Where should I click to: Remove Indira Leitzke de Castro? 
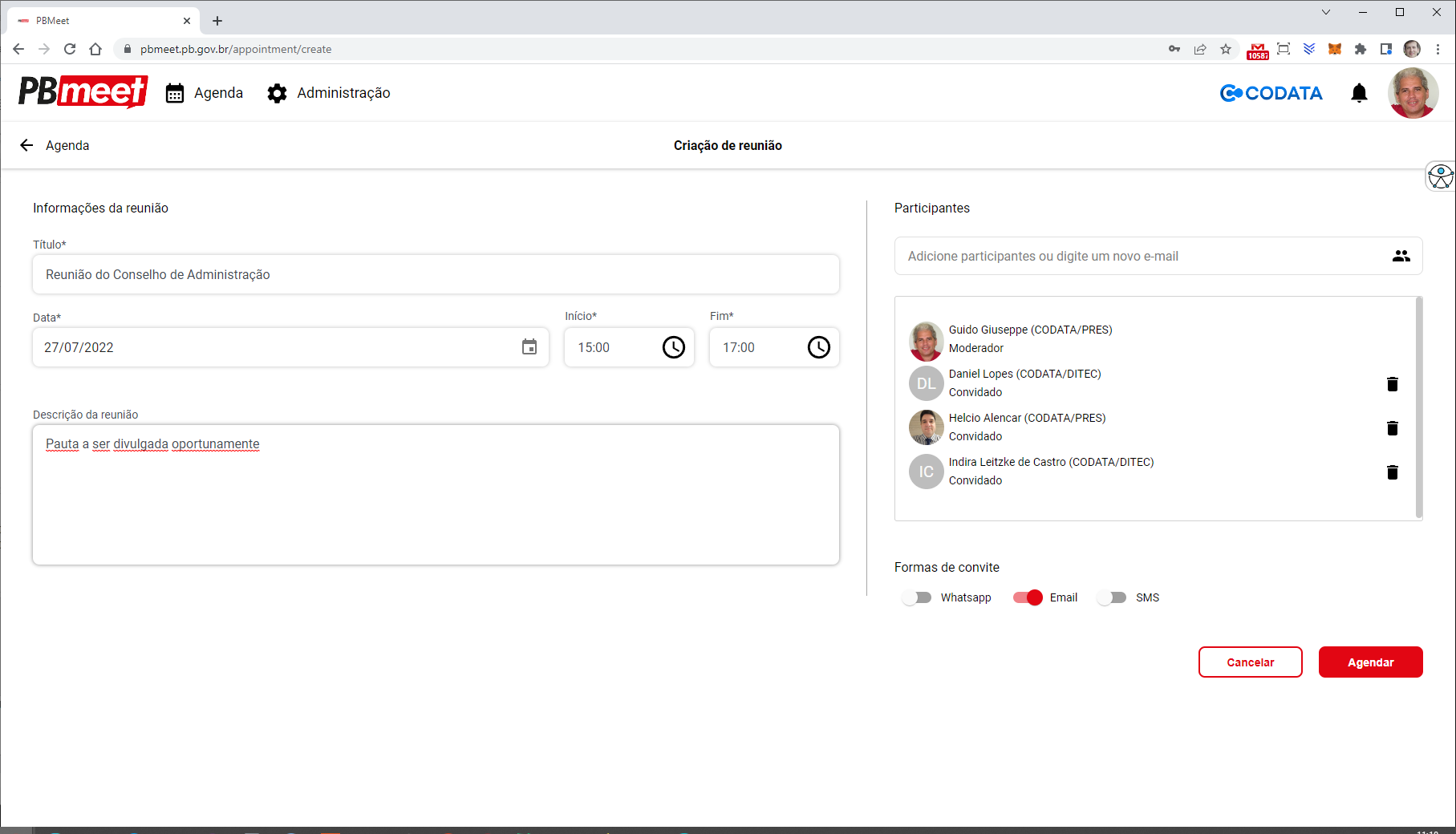1392,472
